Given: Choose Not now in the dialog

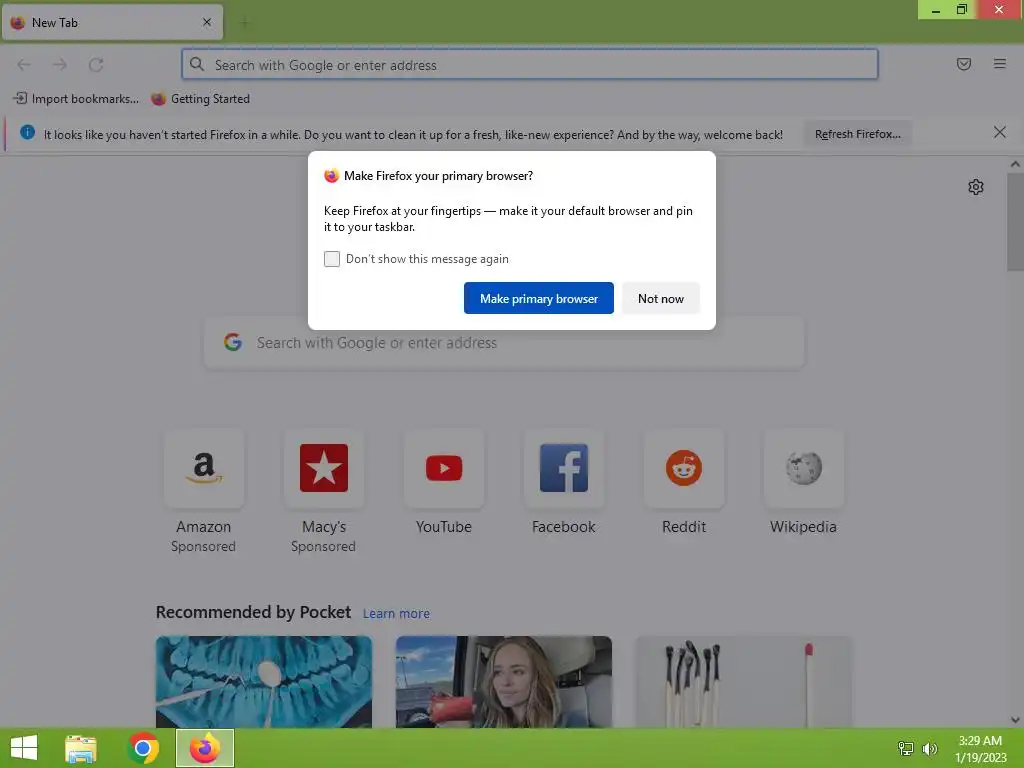Looking at the screenshot, I should point(660,298).
